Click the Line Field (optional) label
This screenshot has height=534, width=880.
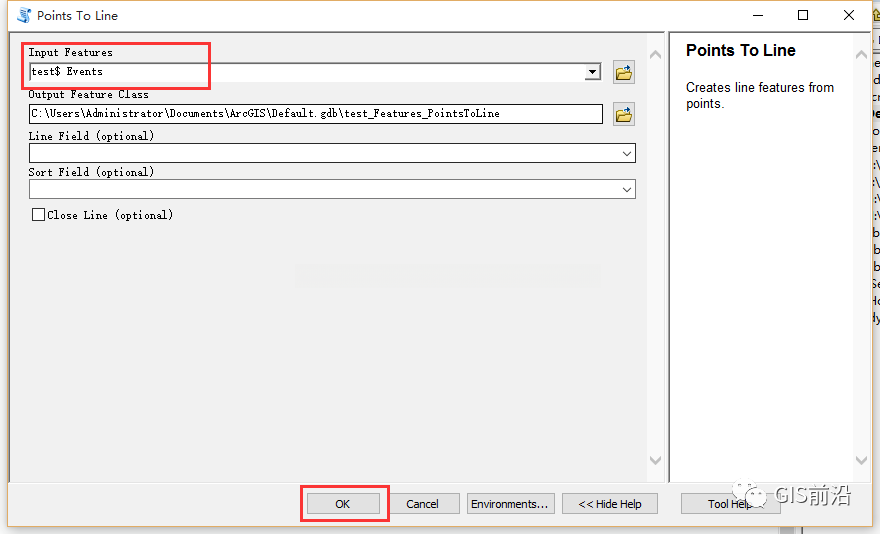pyautogui.click(x=91, y=136)
